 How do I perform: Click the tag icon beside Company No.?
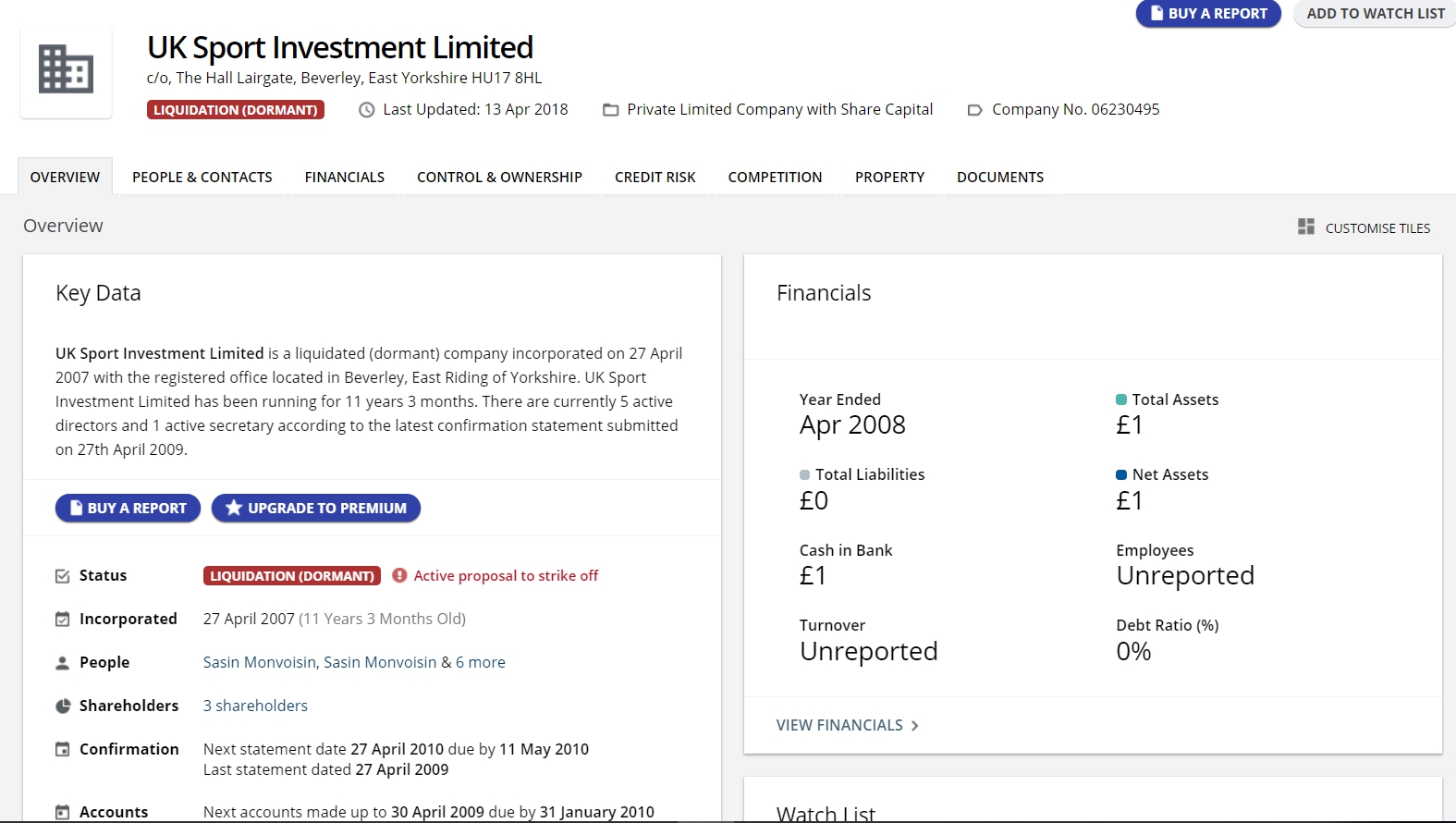[974, 110]
